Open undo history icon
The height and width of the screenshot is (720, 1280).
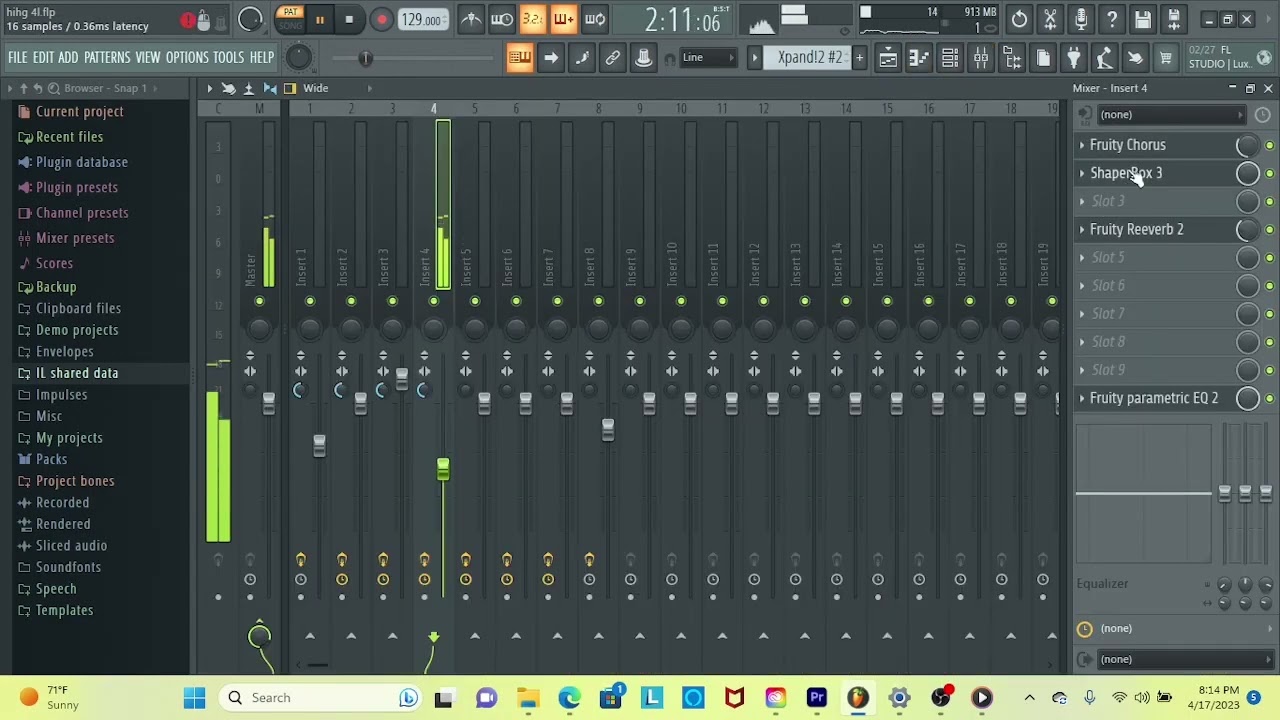(1019, 19)
